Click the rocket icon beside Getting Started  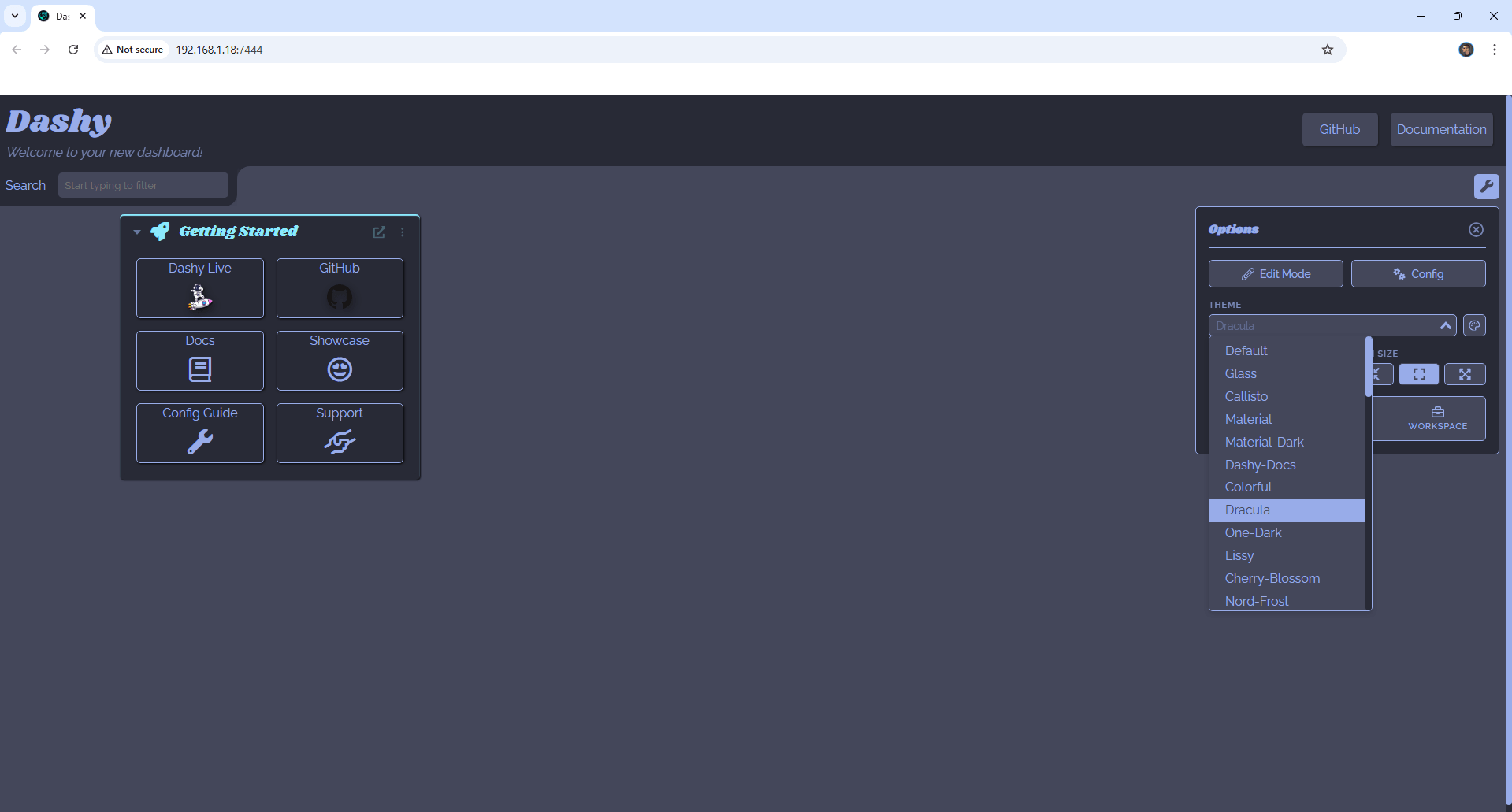click(160, 231)
